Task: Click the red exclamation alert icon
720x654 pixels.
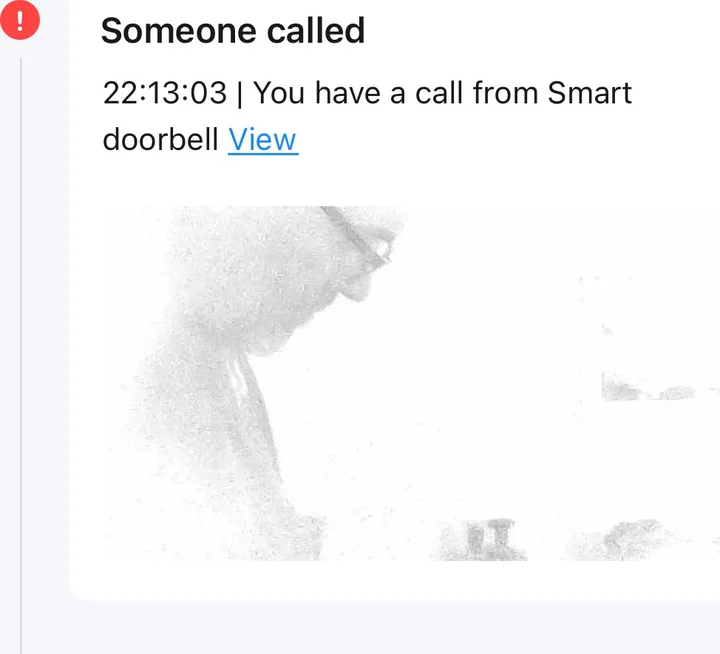Action: 20,21
